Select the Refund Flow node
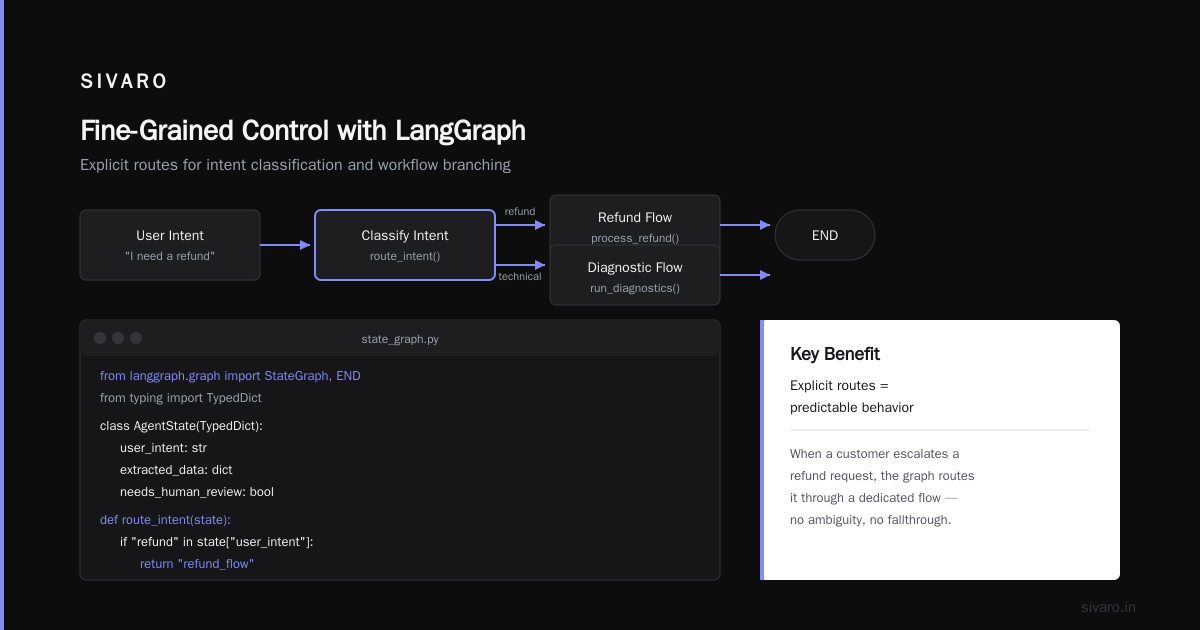The image size is (1200, 630). coord(635,220)
